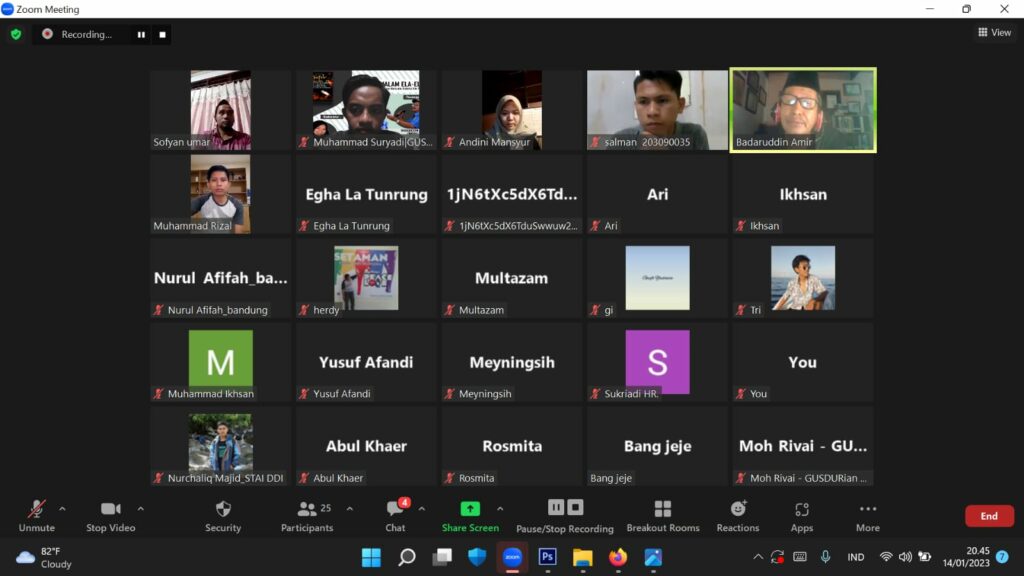Open the Apps panel

801,514
